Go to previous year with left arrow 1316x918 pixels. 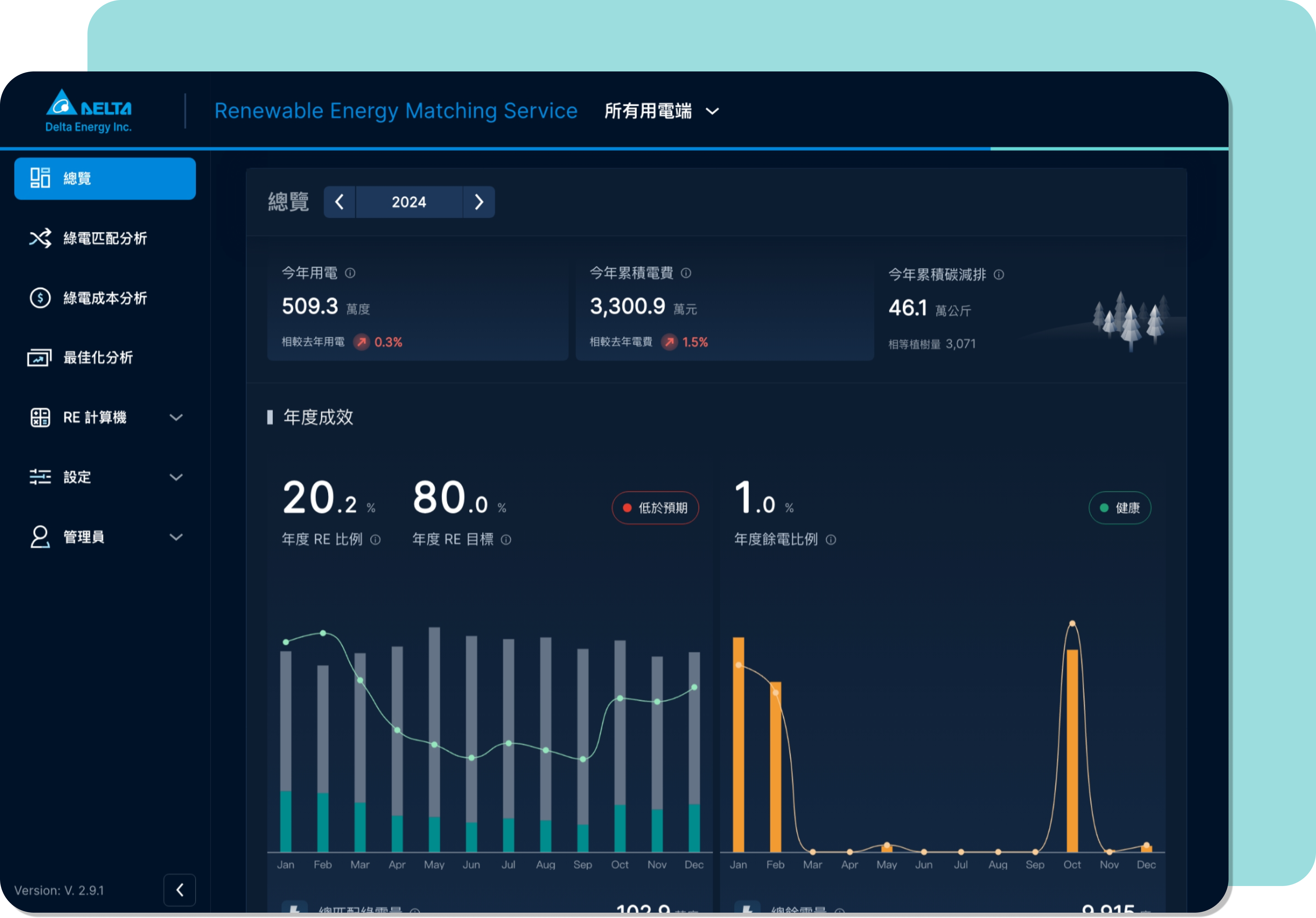tap(339, 202)
